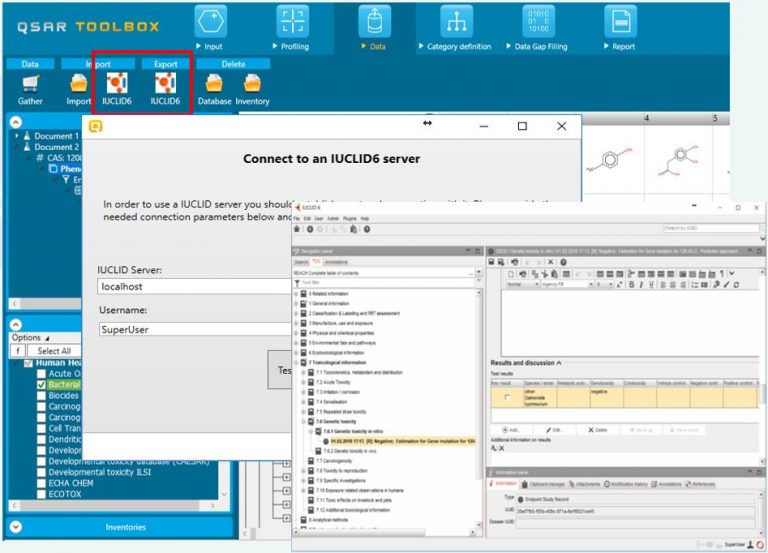Check the ECOTOX database checkbox

(41, 493)
